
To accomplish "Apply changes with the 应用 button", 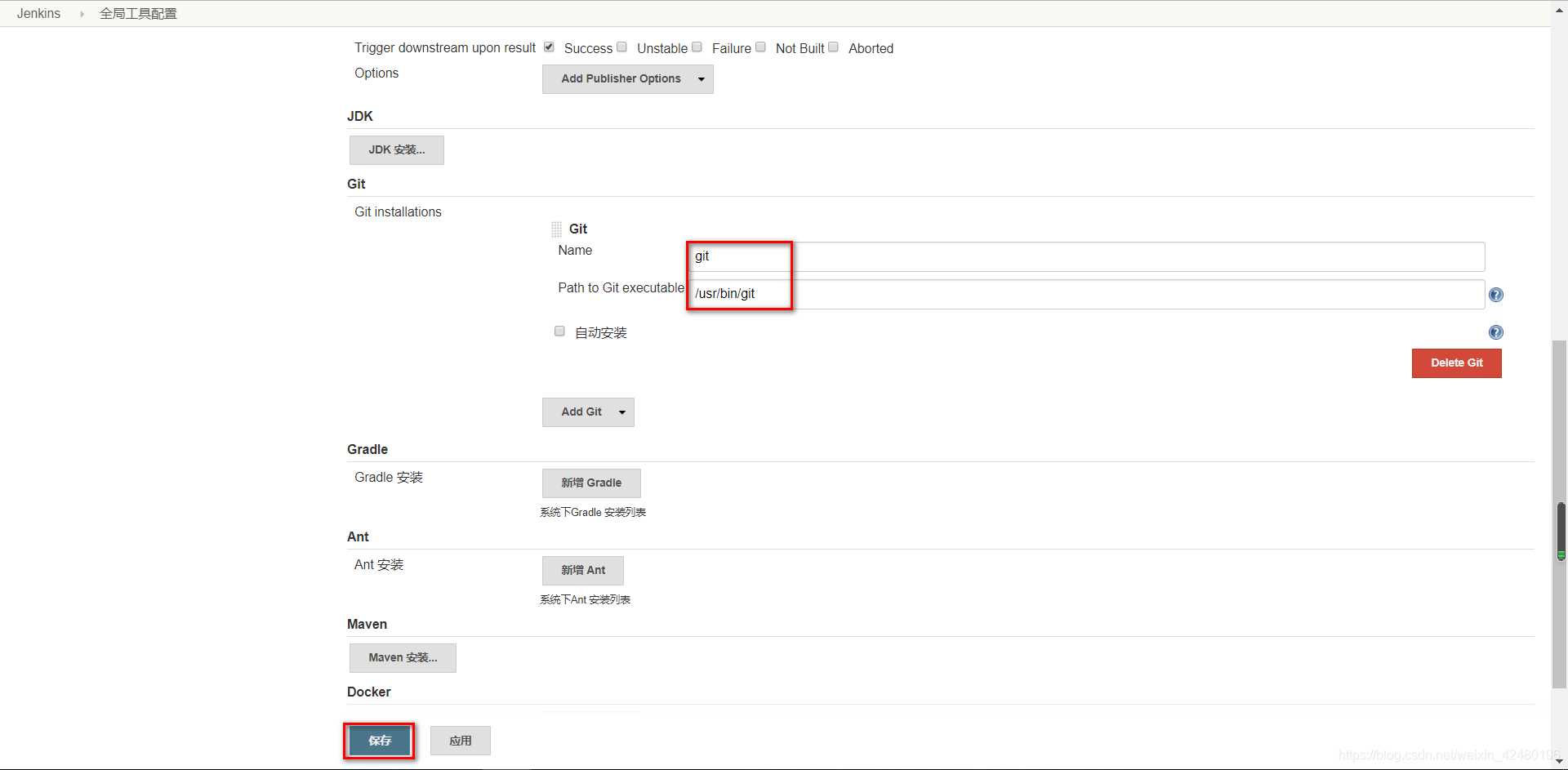I will (461, 741).
